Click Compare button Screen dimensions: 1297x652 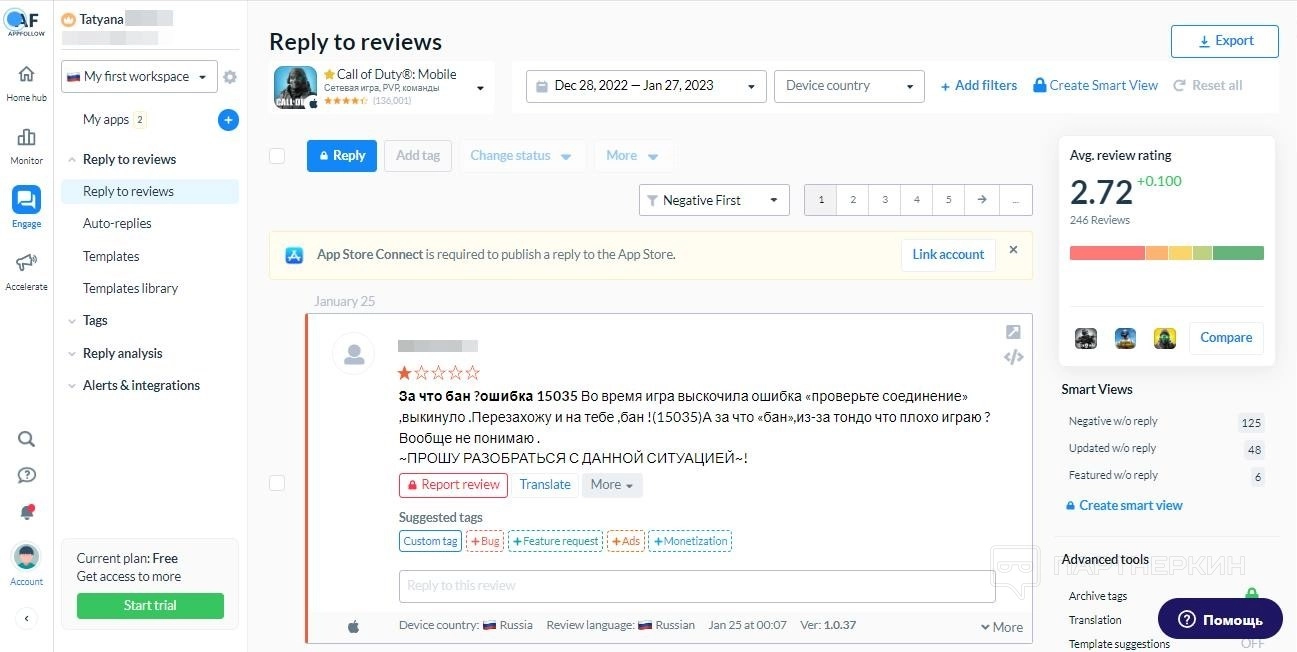(x=1226, y=338)
